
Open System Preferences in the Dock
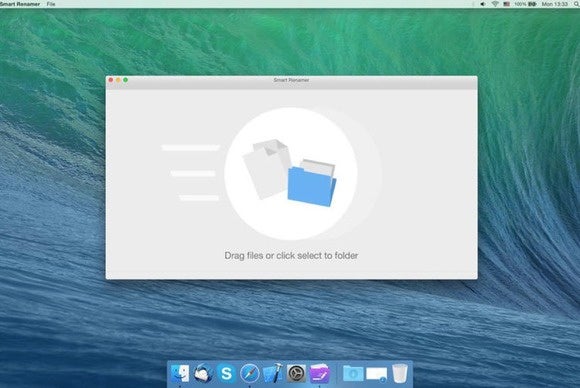296,374
